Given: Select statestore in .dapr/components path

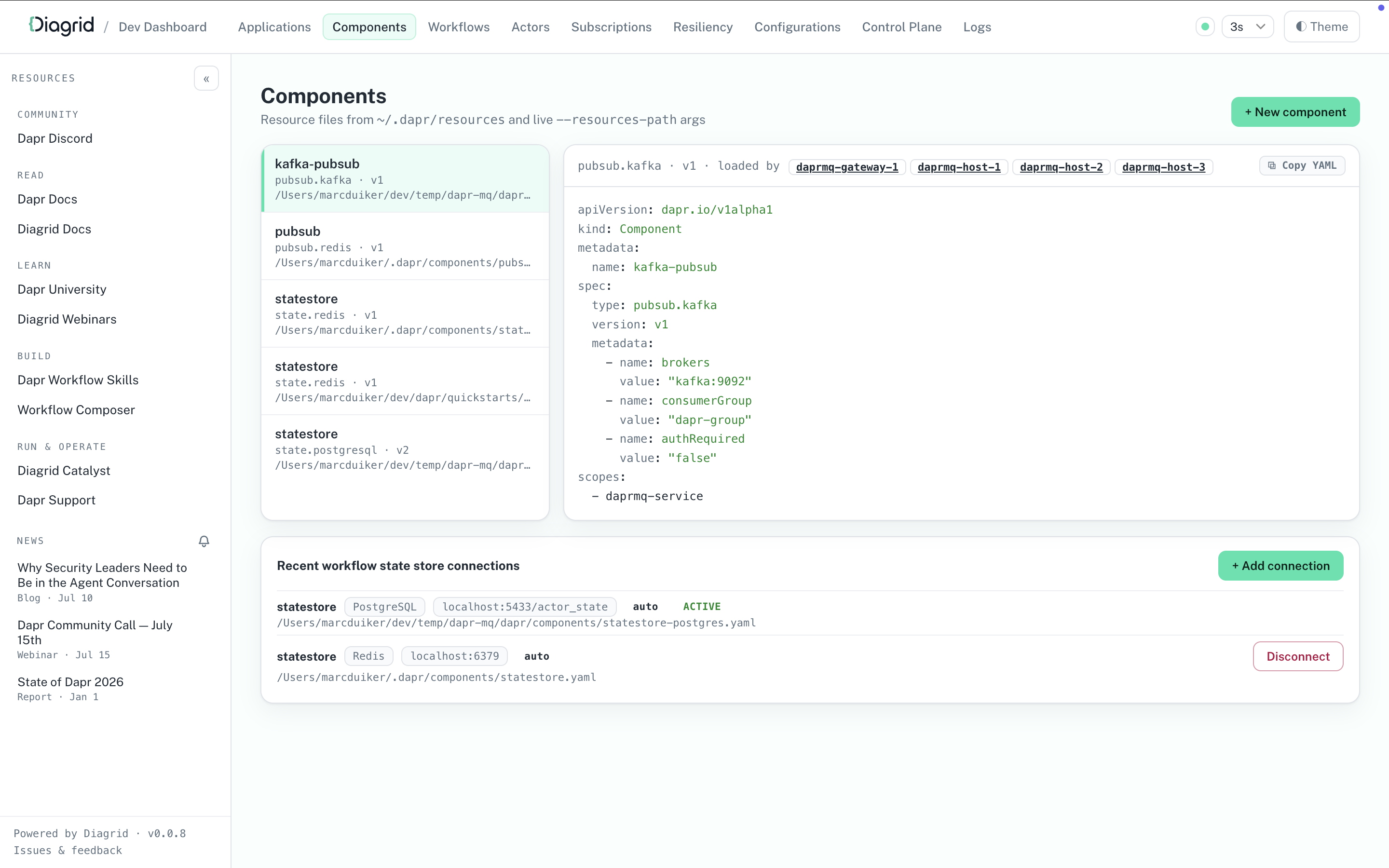Looking at the screenshot, I should (x=405, y=313).
